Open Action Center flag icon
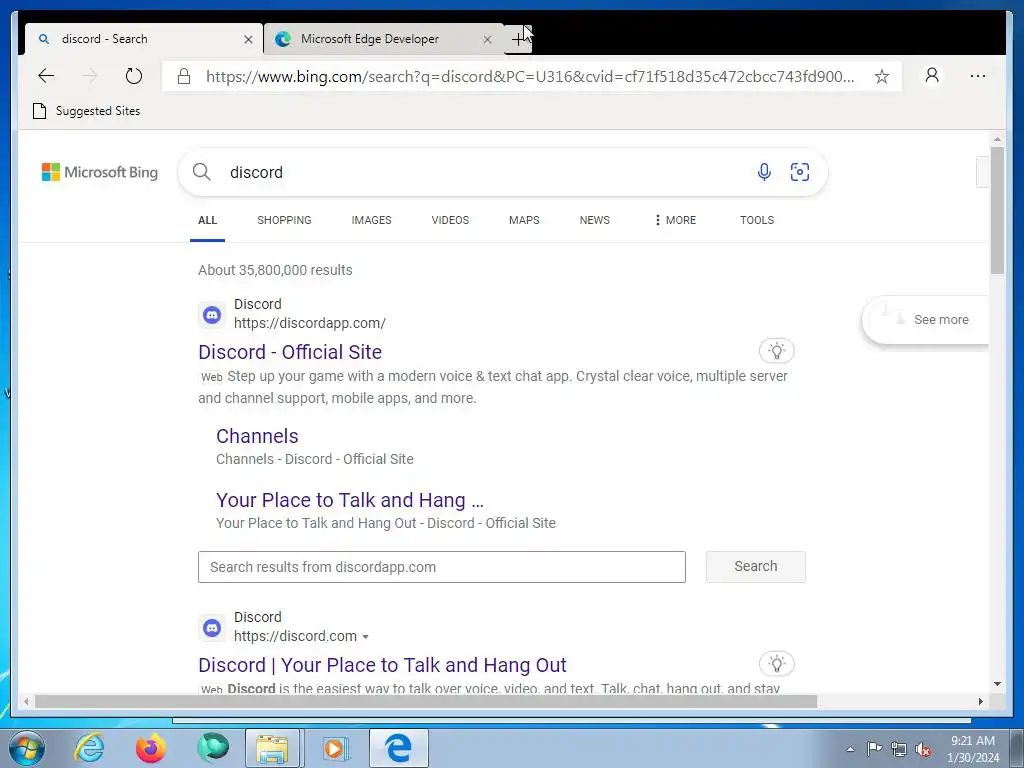The height and width of the screenshot is (768, 1024). (x=874, y=749)
